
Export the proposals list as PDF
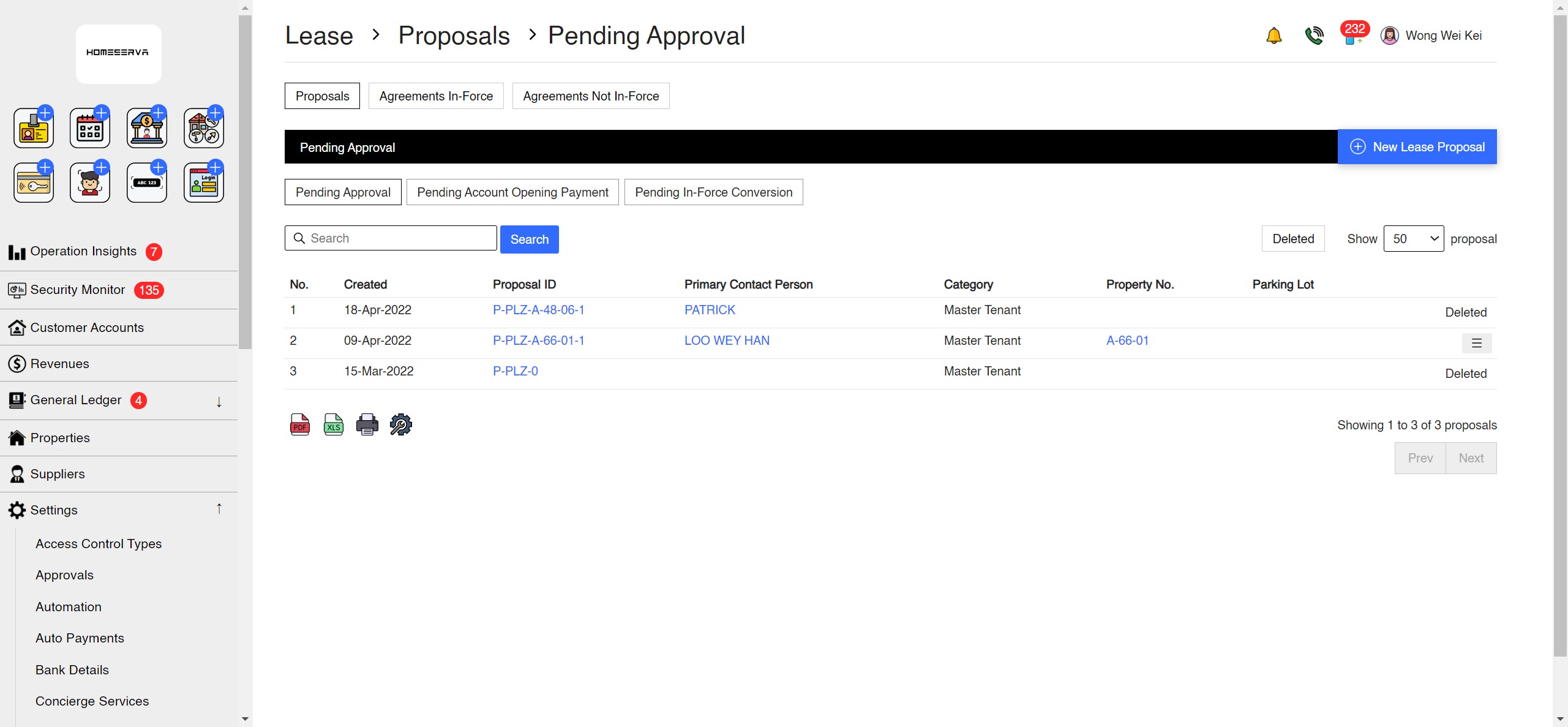(x=299, y=423)
